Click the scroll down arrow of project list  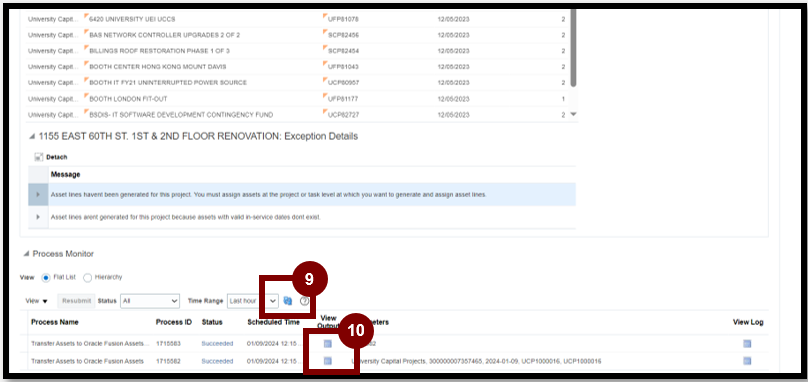point(574,114)
